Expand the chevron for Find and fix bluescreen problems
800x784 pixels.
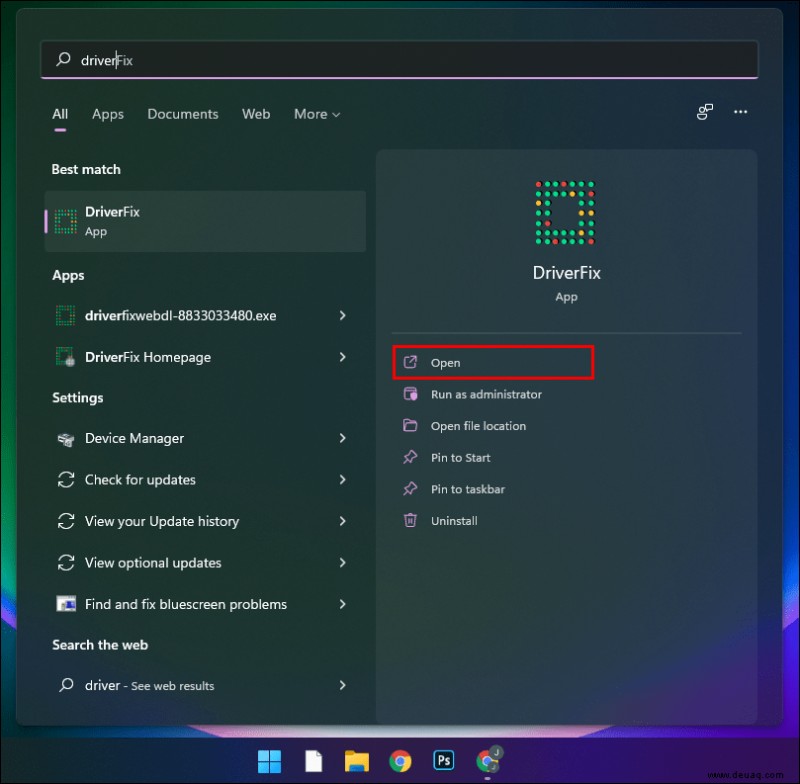coord(342,604)
